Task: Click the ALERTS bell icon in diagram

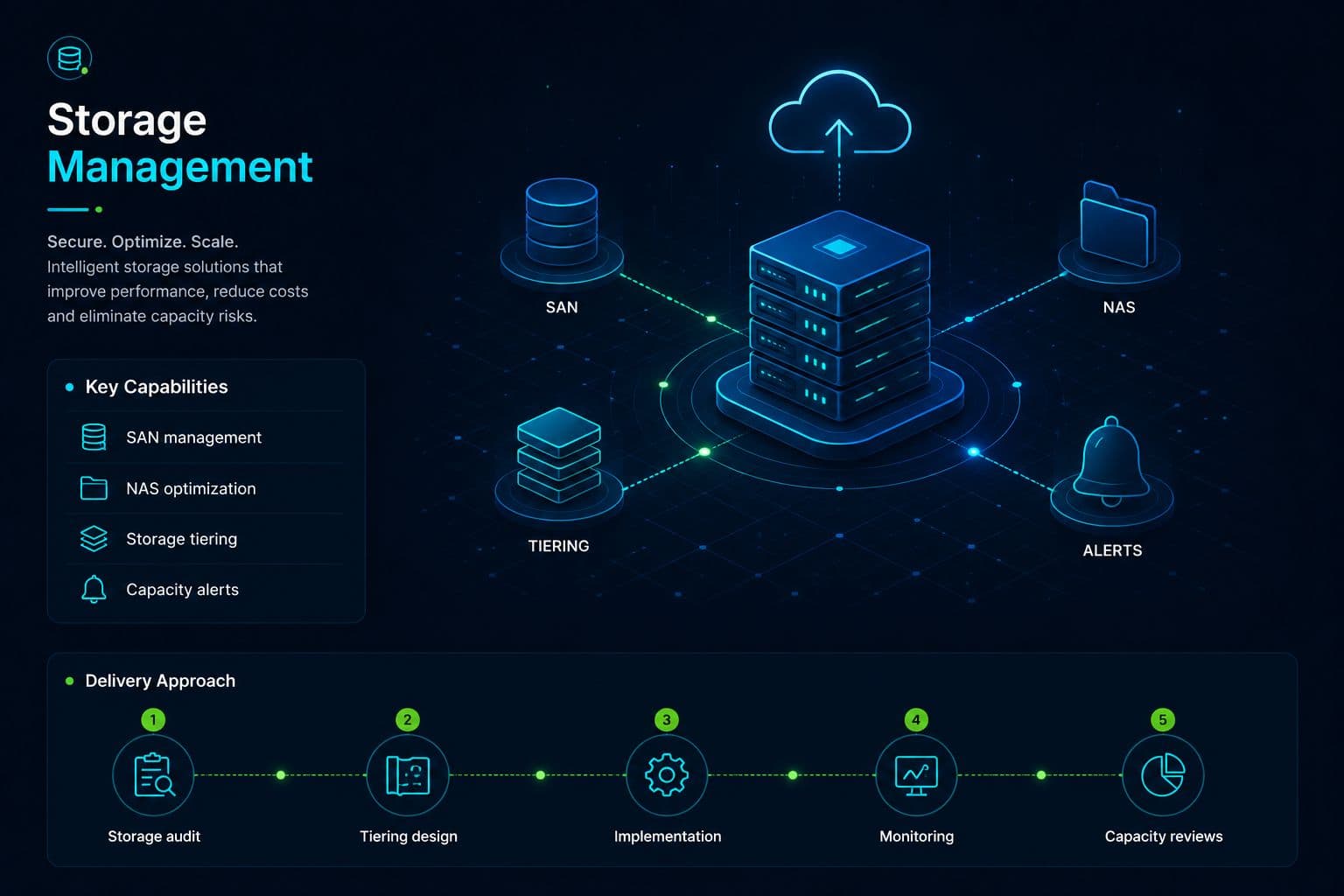Action: [1111, 460]
